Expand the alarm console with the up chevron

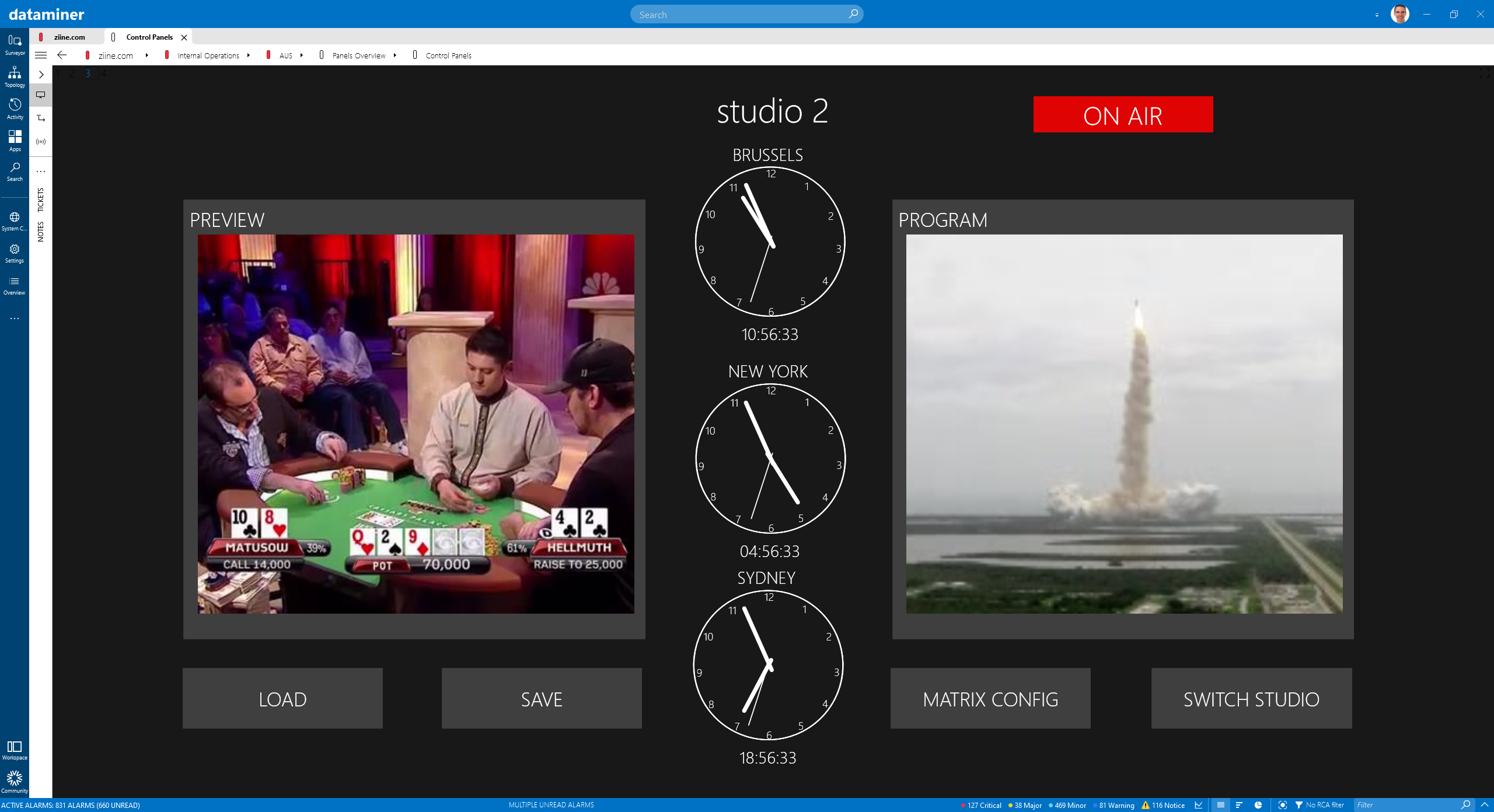pyautogui.click(x=1485, y=805)
